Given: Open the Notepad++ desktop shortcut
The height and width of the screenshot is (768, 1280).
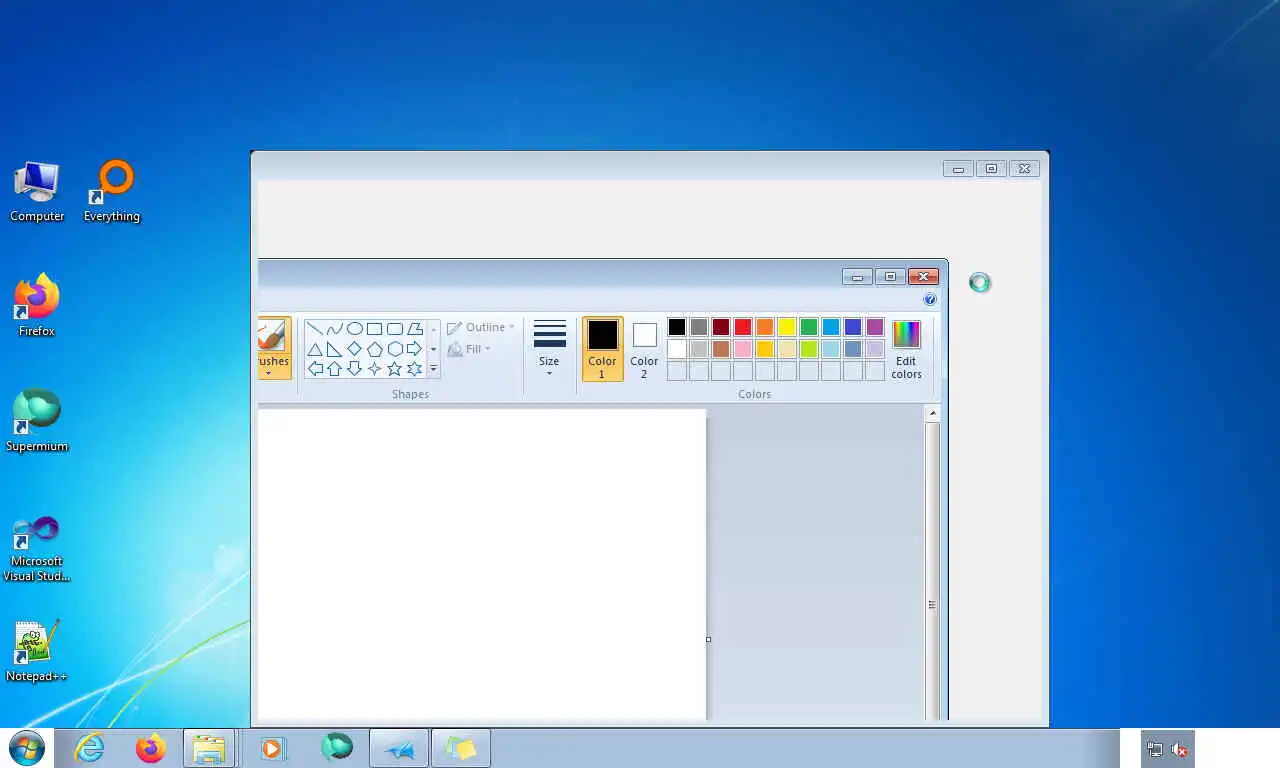Looking at the screenshot, I should (x=37, y=651).
